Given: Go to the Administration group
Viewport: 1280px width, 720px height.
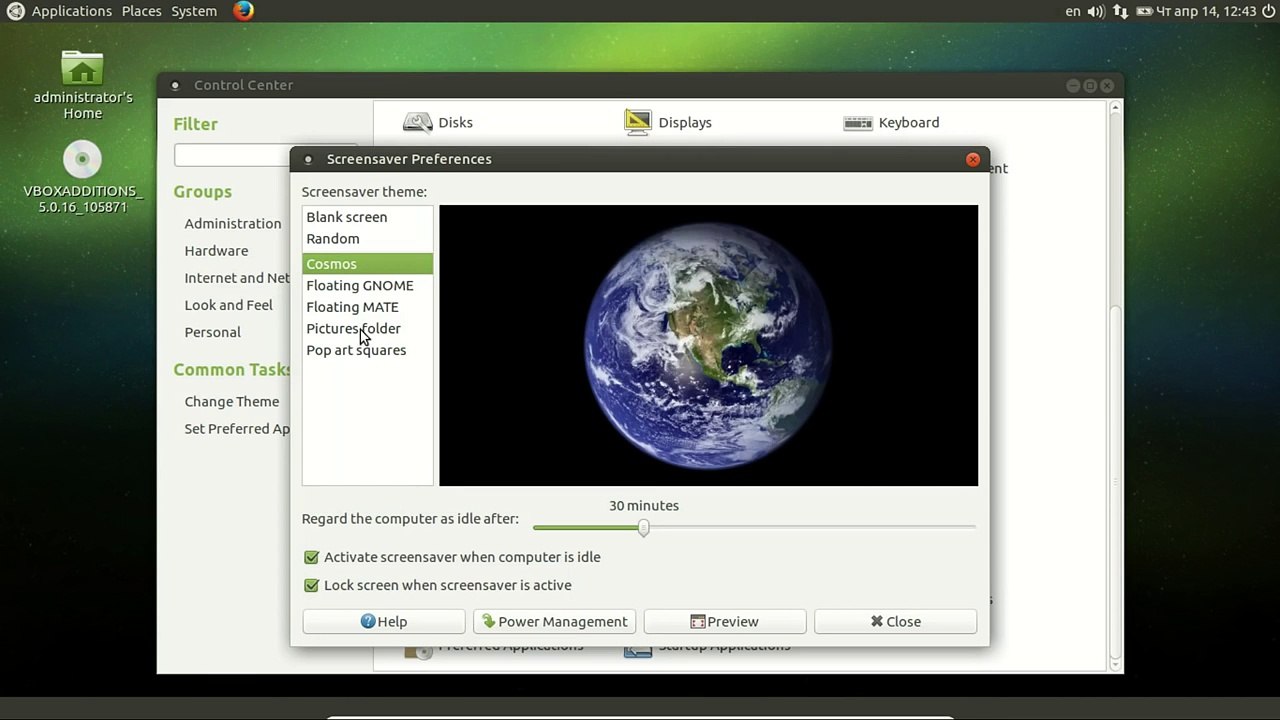Looking at the screenshot, I should tap(232, 223).
